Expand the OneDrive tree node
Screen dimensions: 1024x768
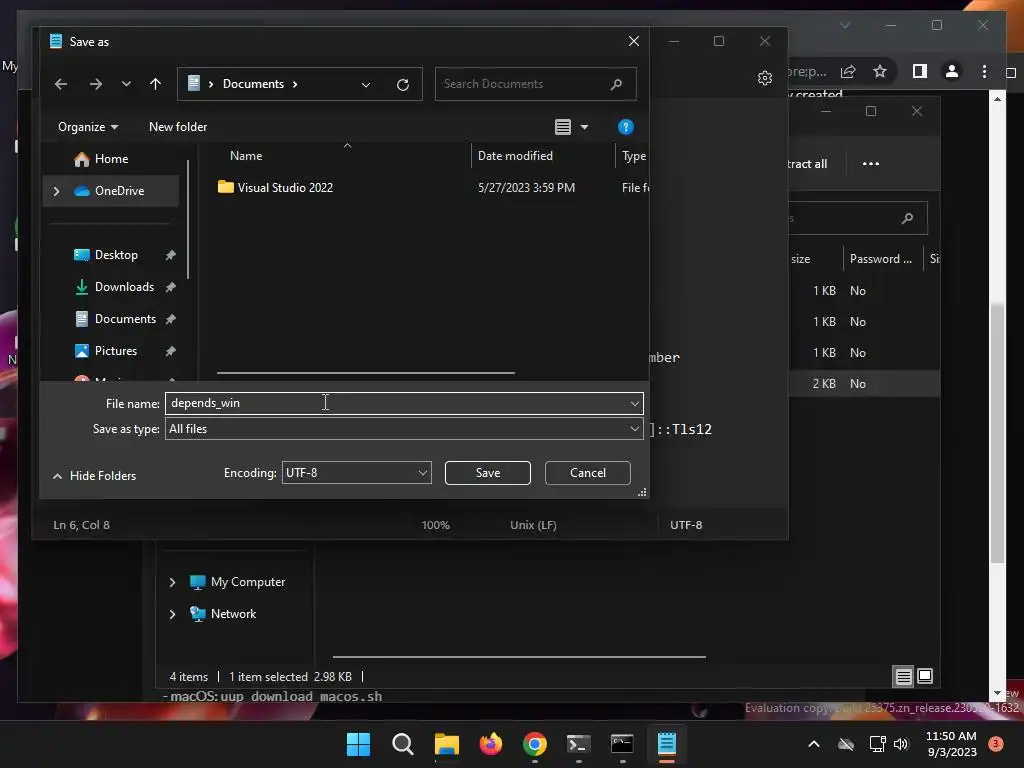pyautogui.click(x=56, y=191)
